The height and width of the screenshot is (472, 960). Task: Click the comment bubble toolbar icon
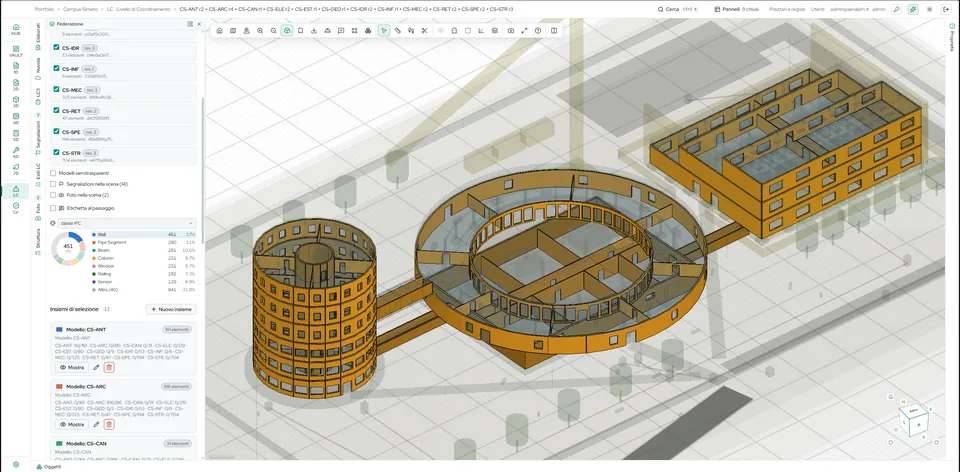click(340, 31)
